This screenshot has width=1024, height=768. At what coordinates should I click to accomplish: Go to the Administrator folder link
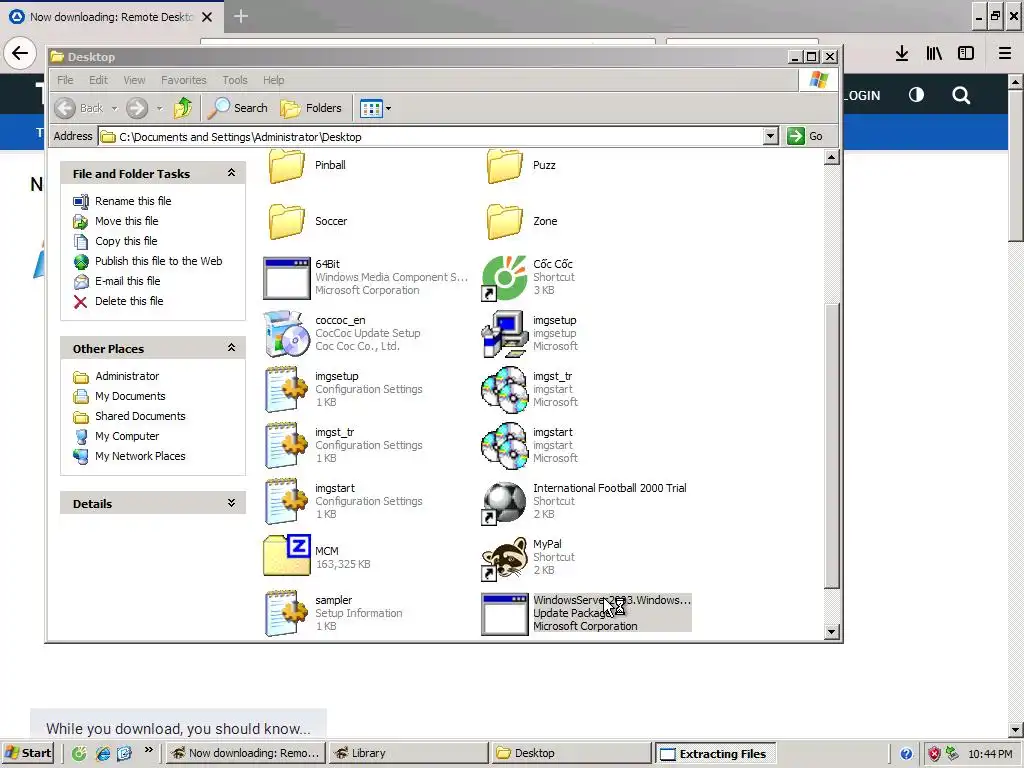coord(127,376)
